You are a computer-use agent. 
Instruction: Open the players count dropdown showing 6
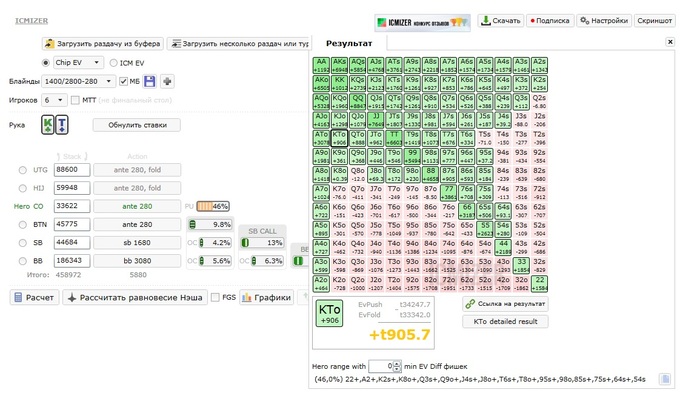coord(54,100)
